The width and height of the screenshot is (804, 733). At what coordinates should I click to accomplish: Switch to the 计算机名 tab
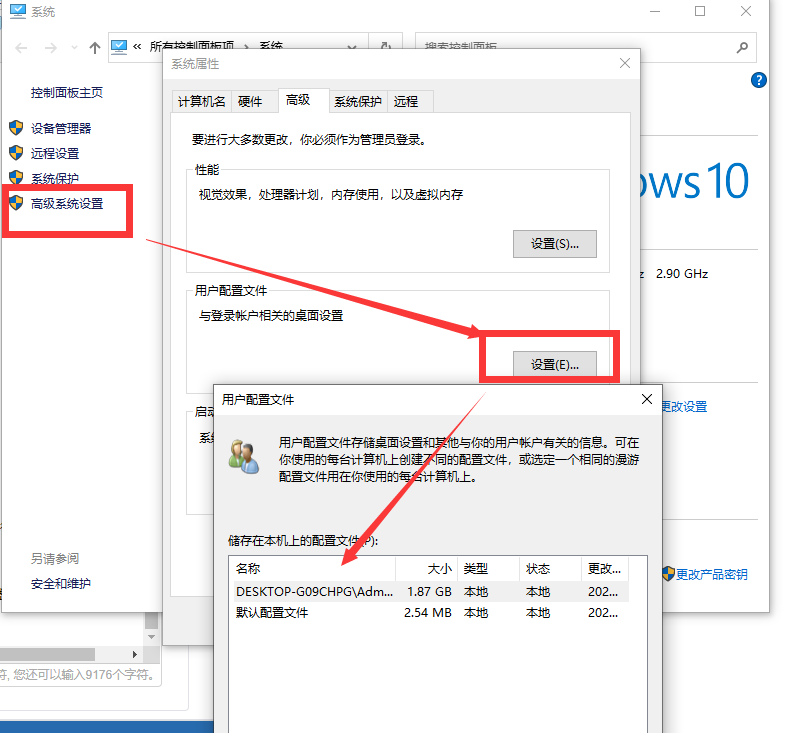(x=201, y=101)
